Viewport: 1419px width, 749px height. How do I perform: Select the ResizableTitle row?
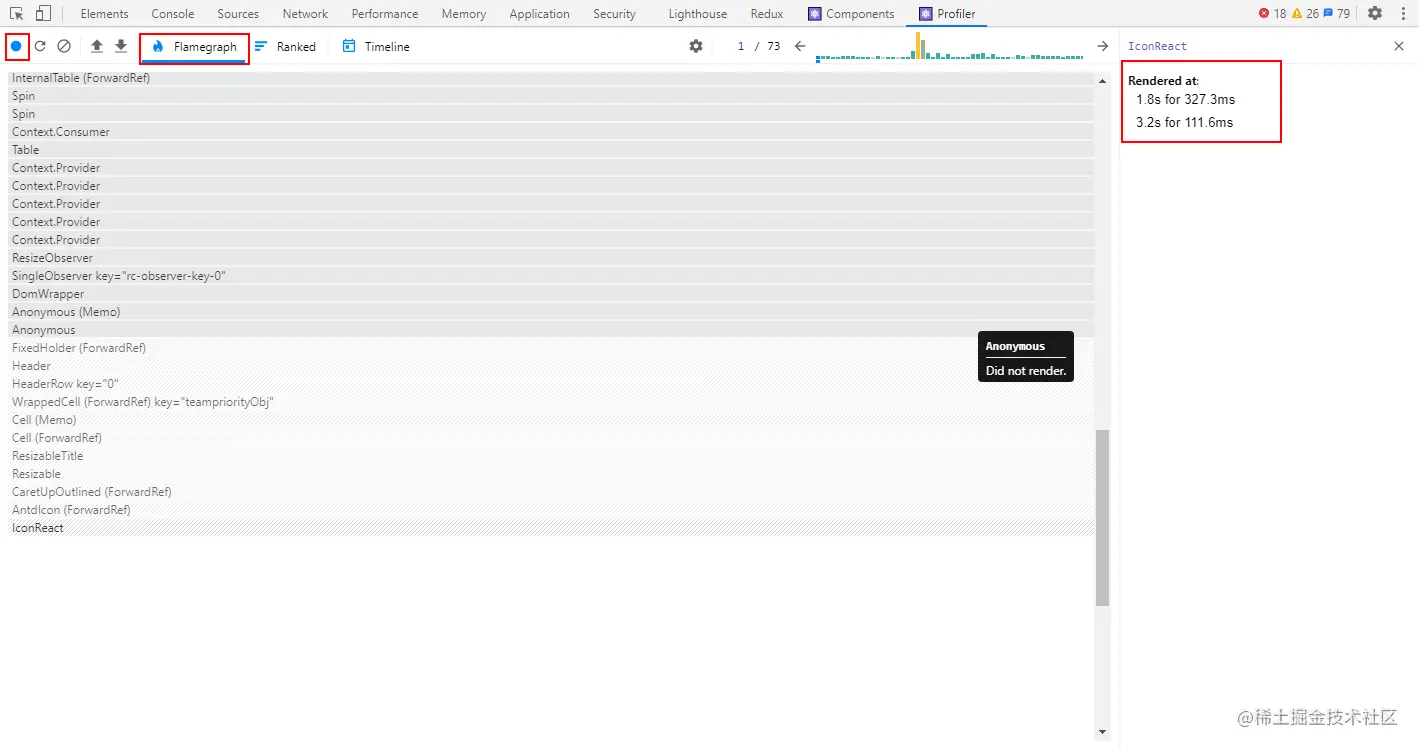coord(551,456)
